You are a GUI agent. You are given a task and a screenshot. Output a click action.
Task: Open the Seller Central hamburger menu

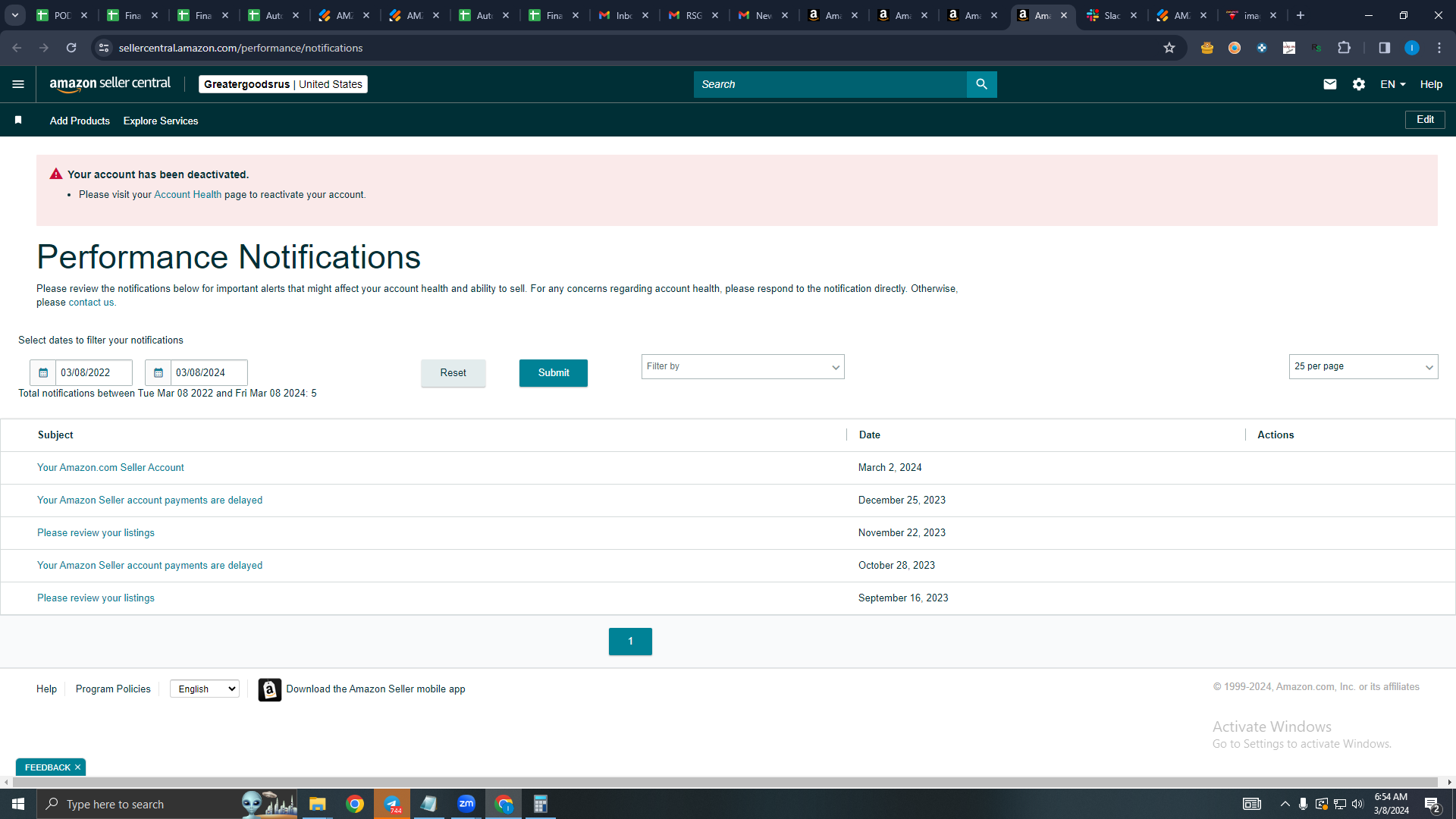click(18, 84)
